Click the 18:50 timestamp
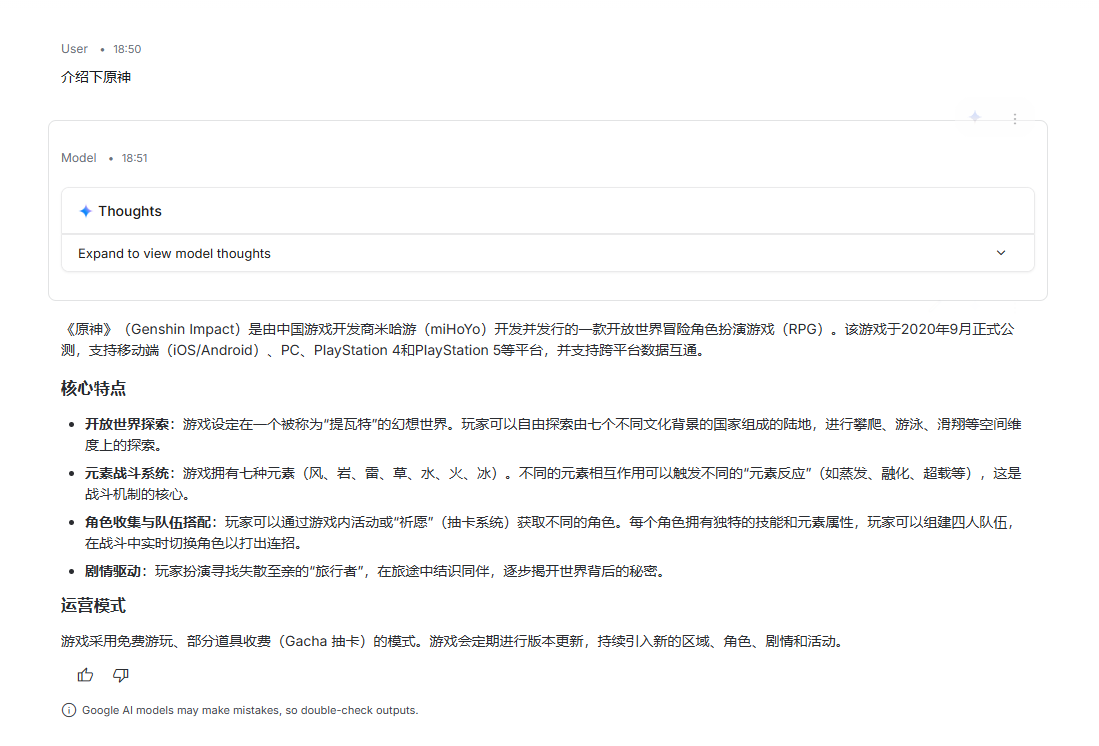The width and height of the screenshot is (1099, 746). pos(127,49)
